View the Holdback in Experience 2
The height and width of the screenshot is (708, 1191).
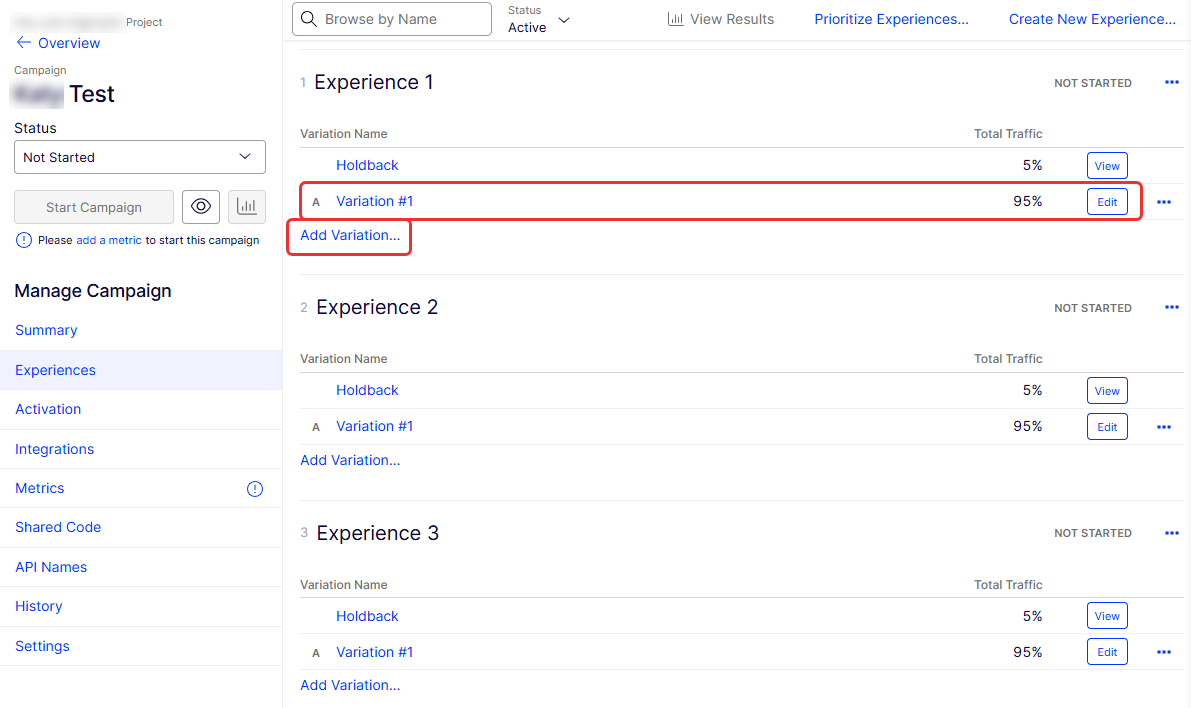[x=1107, y=391]
